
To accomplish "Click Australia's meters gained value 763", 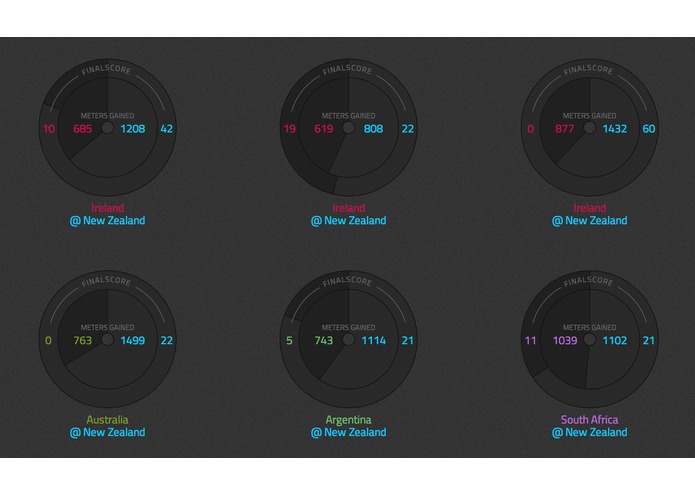I will pos(82,341).
